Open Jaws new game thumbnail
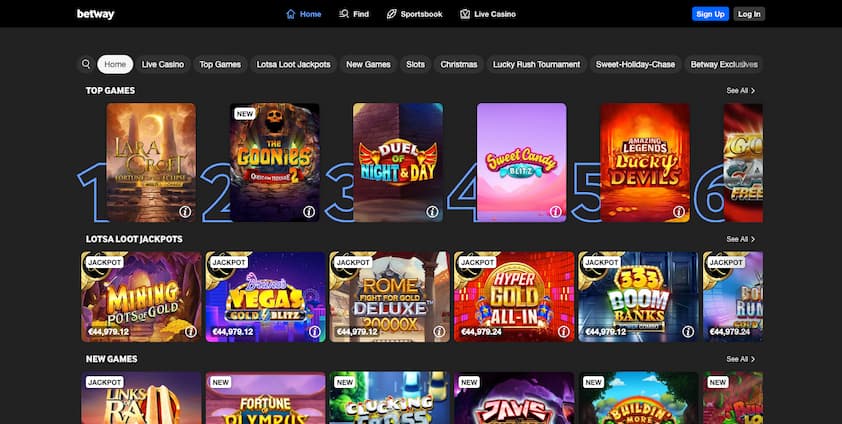 [514, 398]
